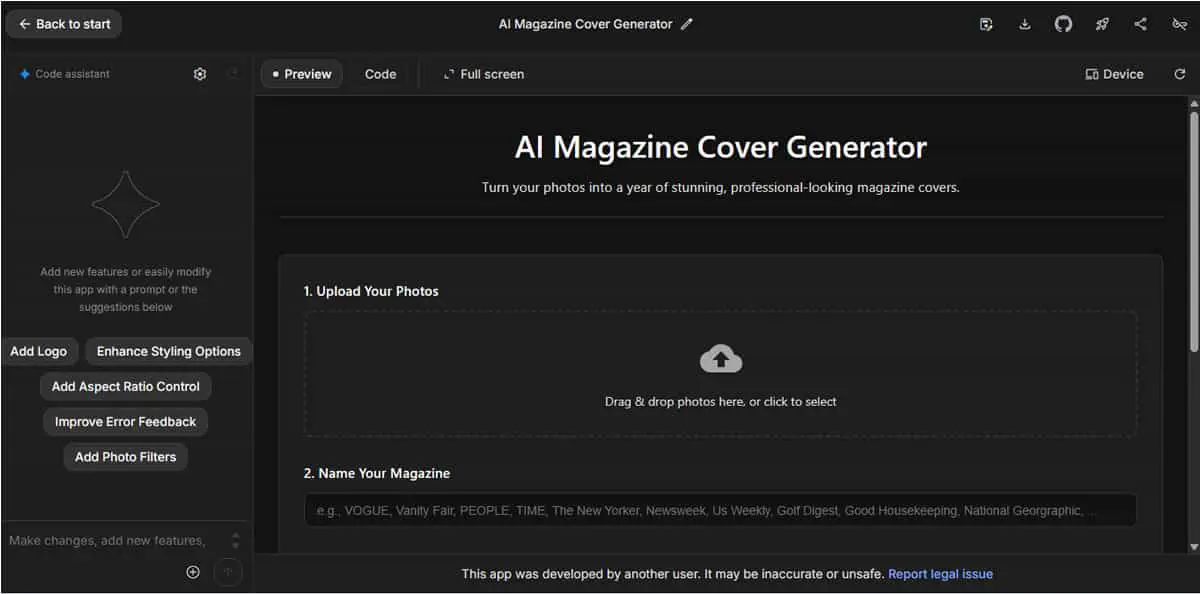Click the plus icon below the prompt box
The width and height of the screenshot is (1200, 594).
pyautogui.click(x=193, y=572)
